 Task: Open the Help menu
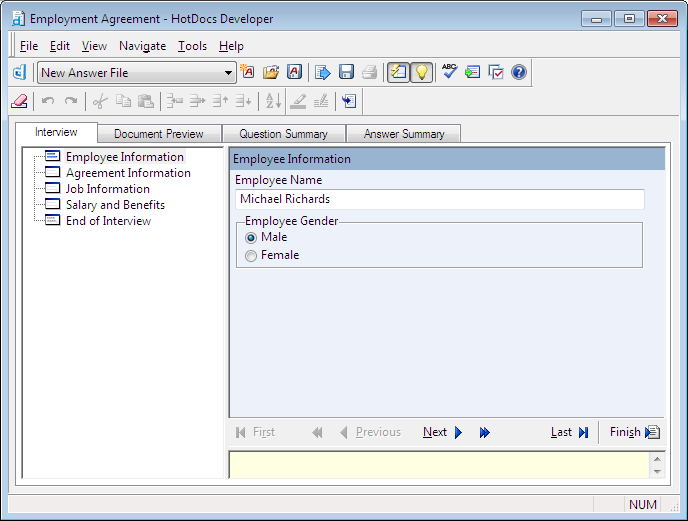click(x=231, y=46)
